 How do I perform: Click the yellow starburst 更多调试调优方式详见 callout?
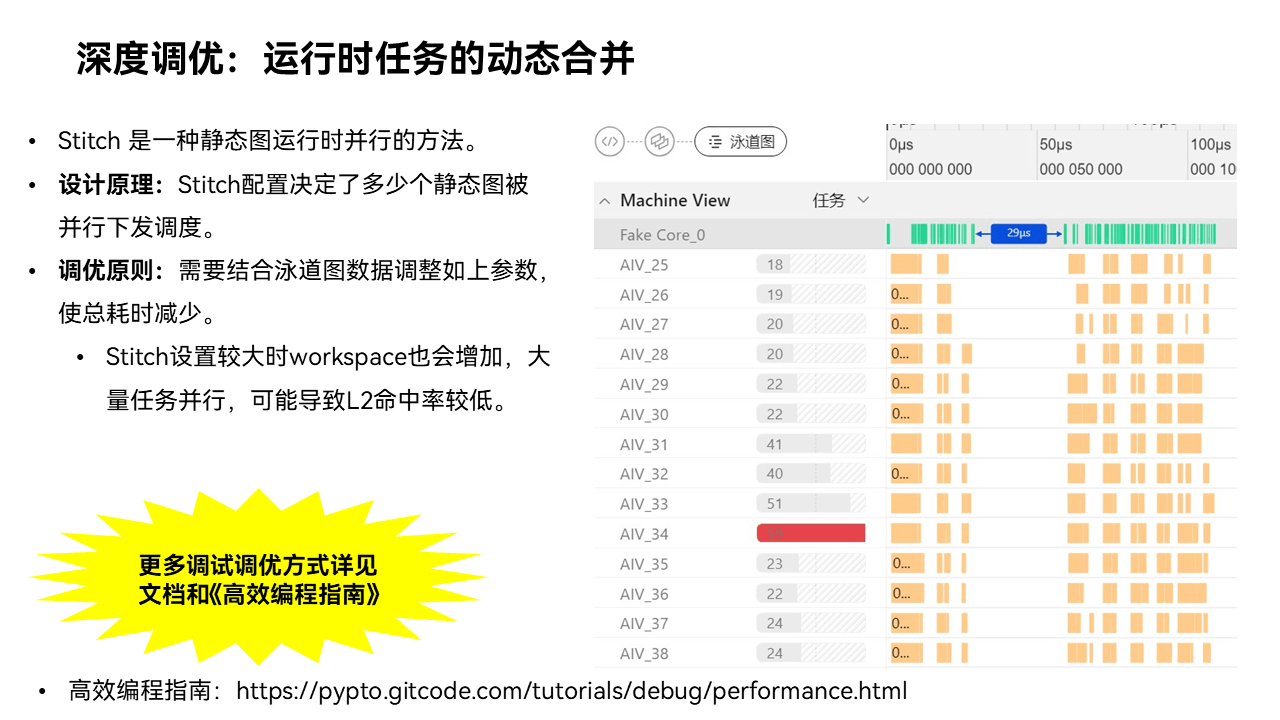[x=259, y=579]
